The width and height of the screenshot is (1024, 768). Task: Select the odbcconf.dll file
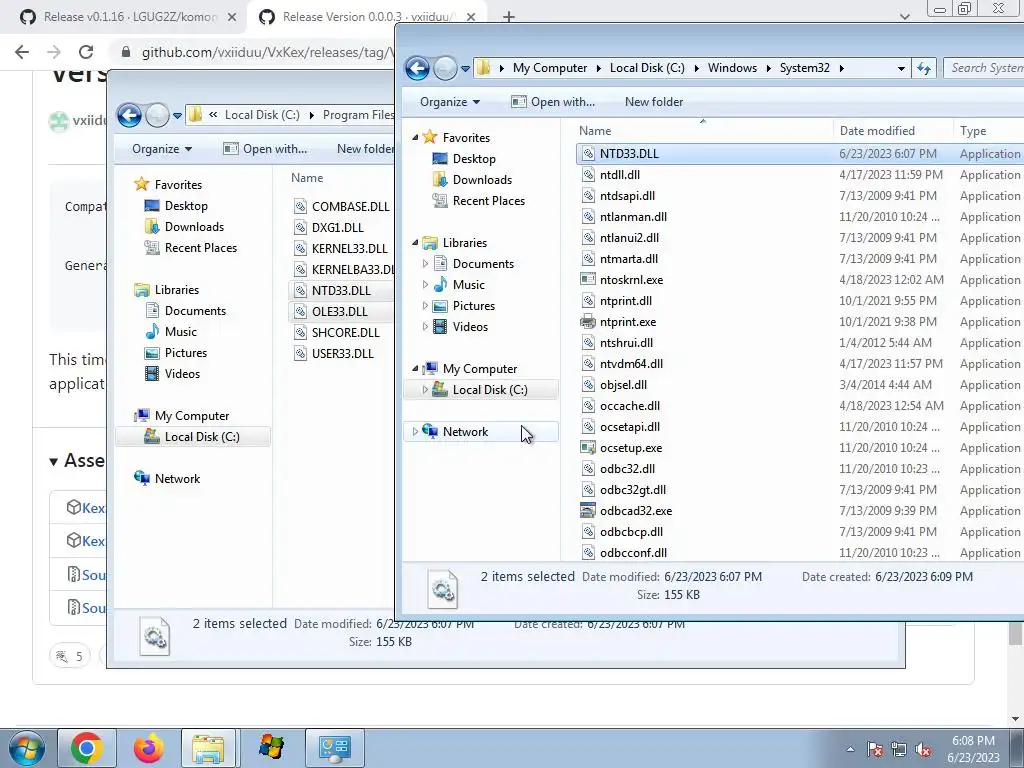coord(633,552)
